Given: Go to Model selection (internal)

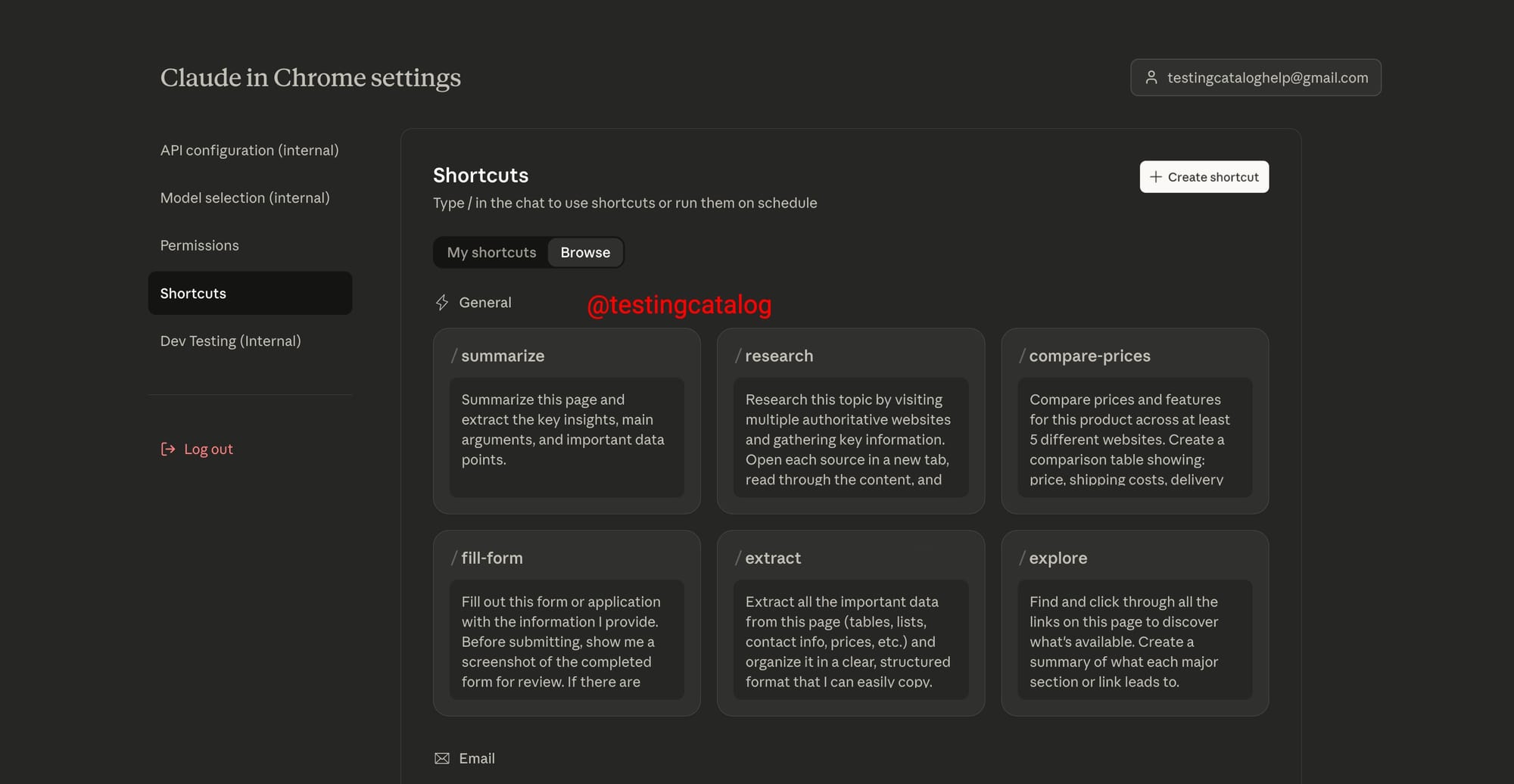Looking at the screenshot, I should [245, 198].
